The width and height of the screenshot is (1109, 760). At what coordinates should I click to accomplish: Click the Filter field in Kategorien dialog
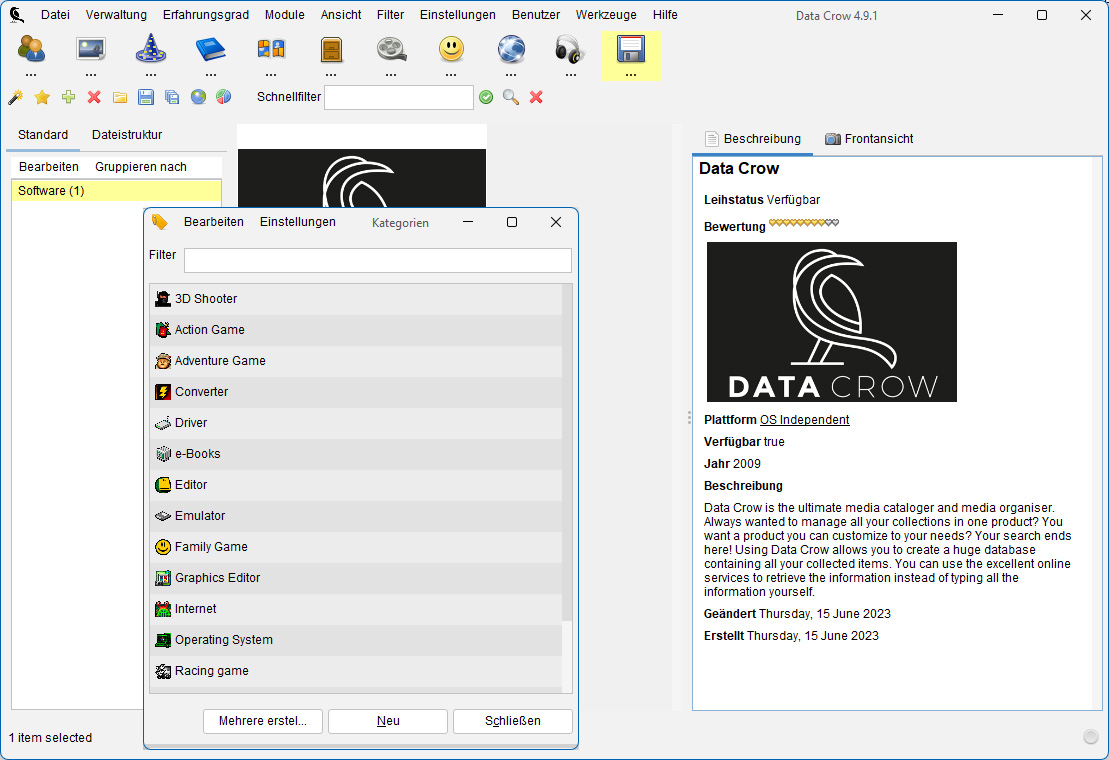tap(378, 260)
